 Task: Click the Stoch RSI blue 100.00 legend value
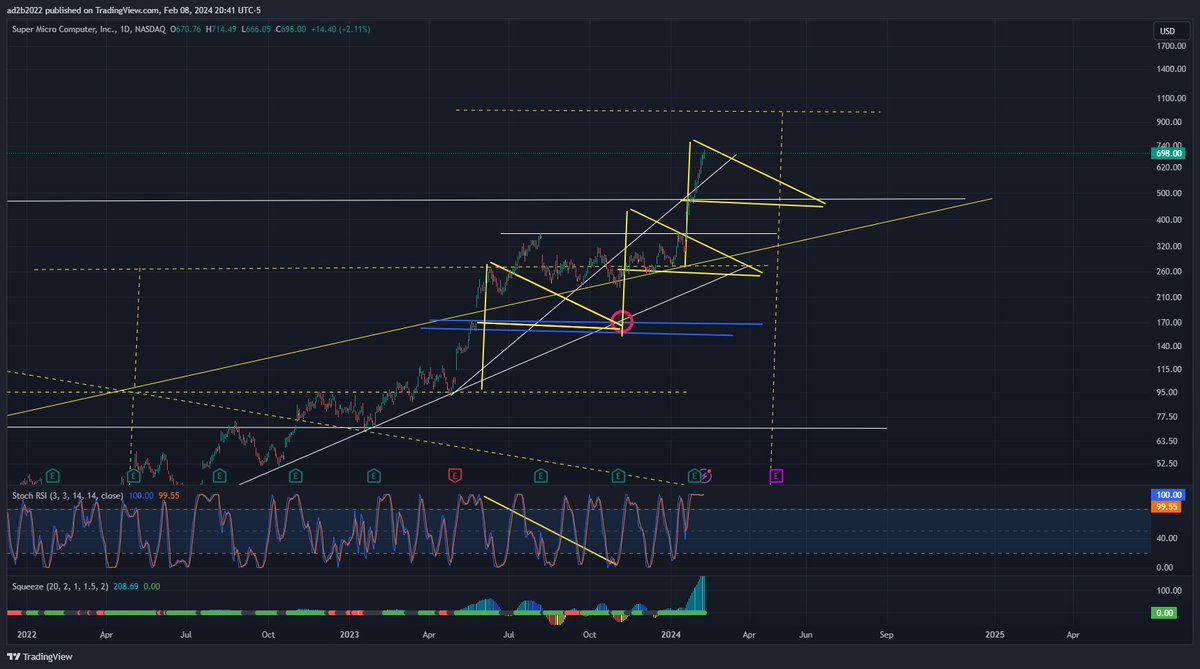(141, 495)
